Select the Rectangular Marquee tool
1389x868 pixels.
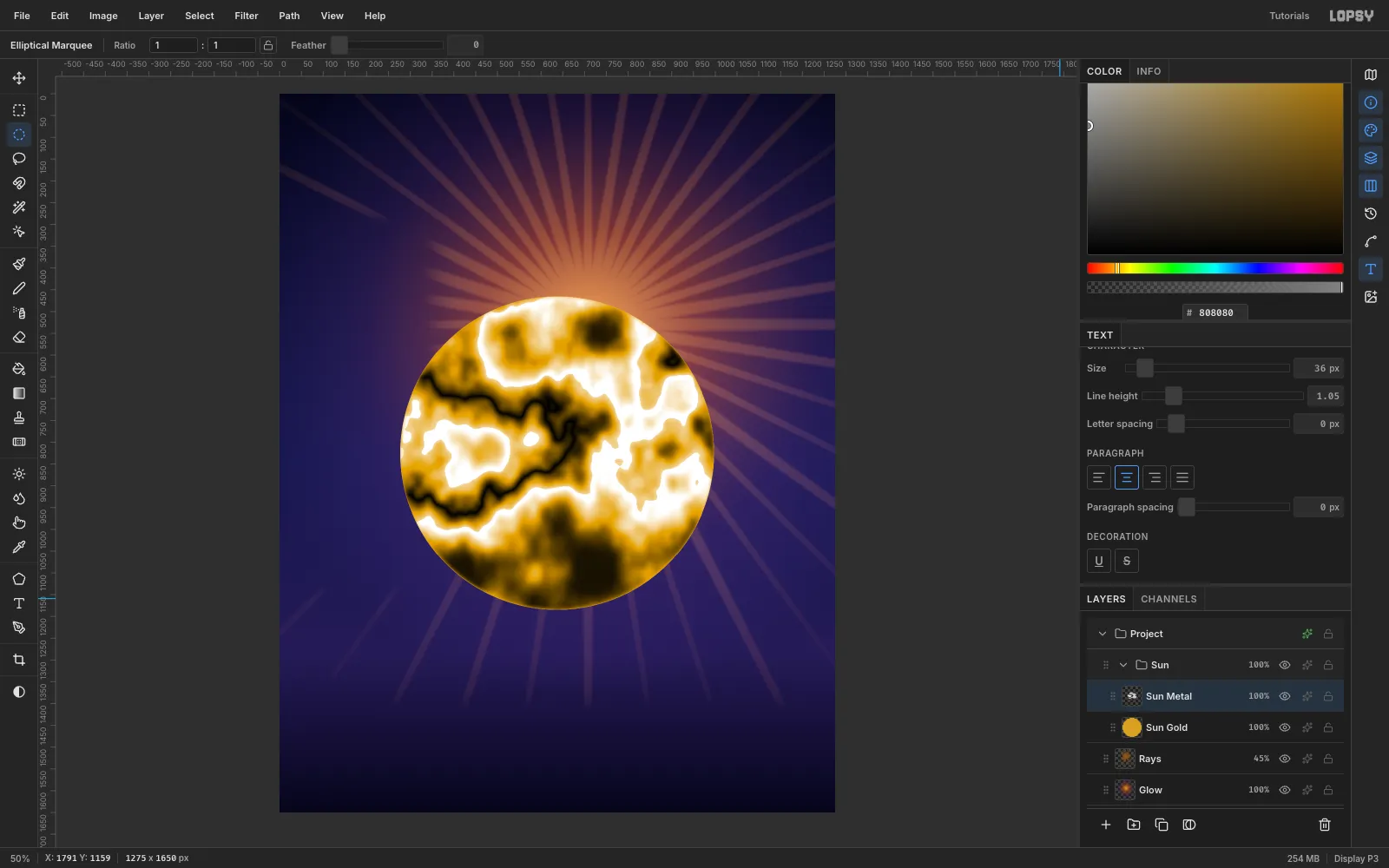click(19, 110)
